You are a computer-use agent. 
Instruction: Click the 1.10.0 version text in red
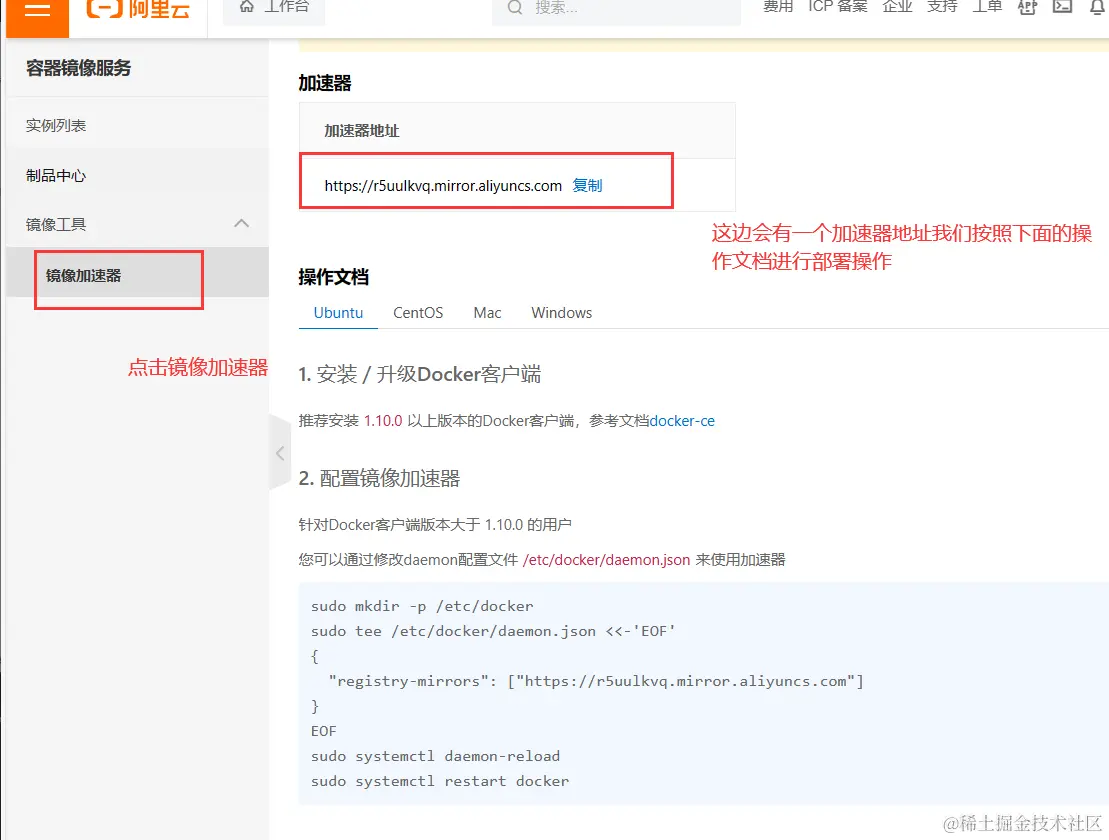[x=383, y=421]
